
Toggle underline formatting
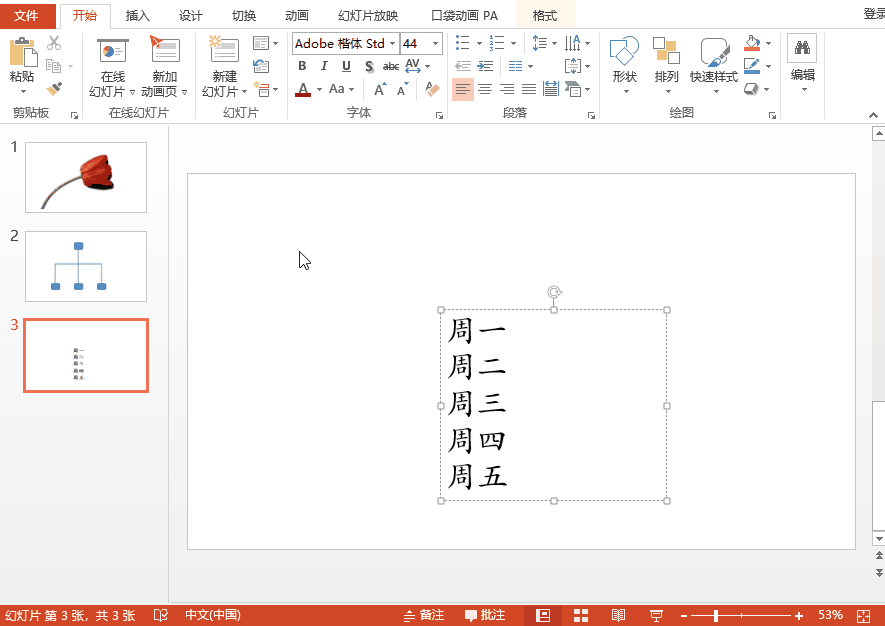pyautogui.click(x=345, y=65)
